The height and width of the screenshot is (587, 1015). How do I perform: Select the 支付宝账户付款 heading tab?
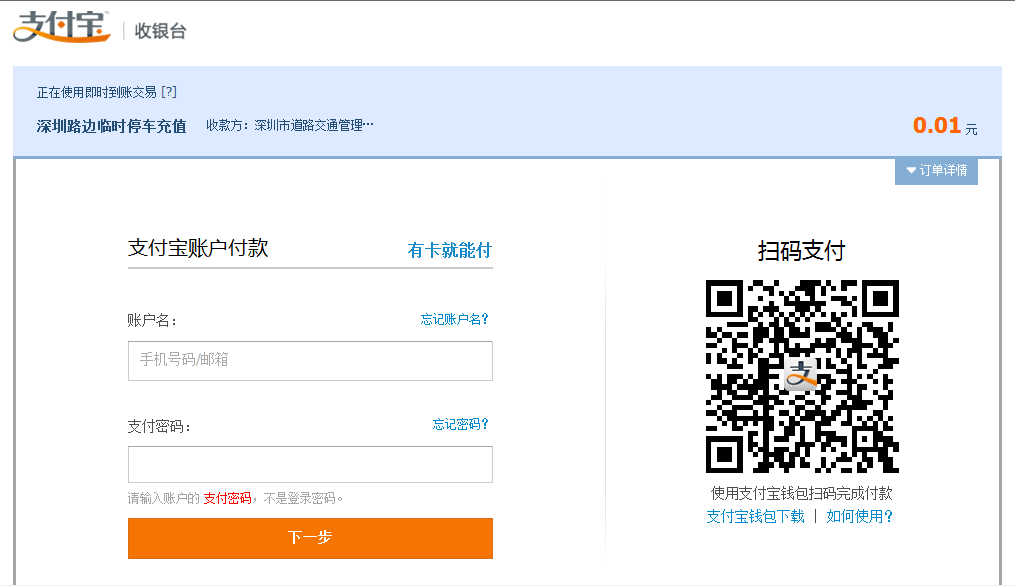(x=198, y=248)
